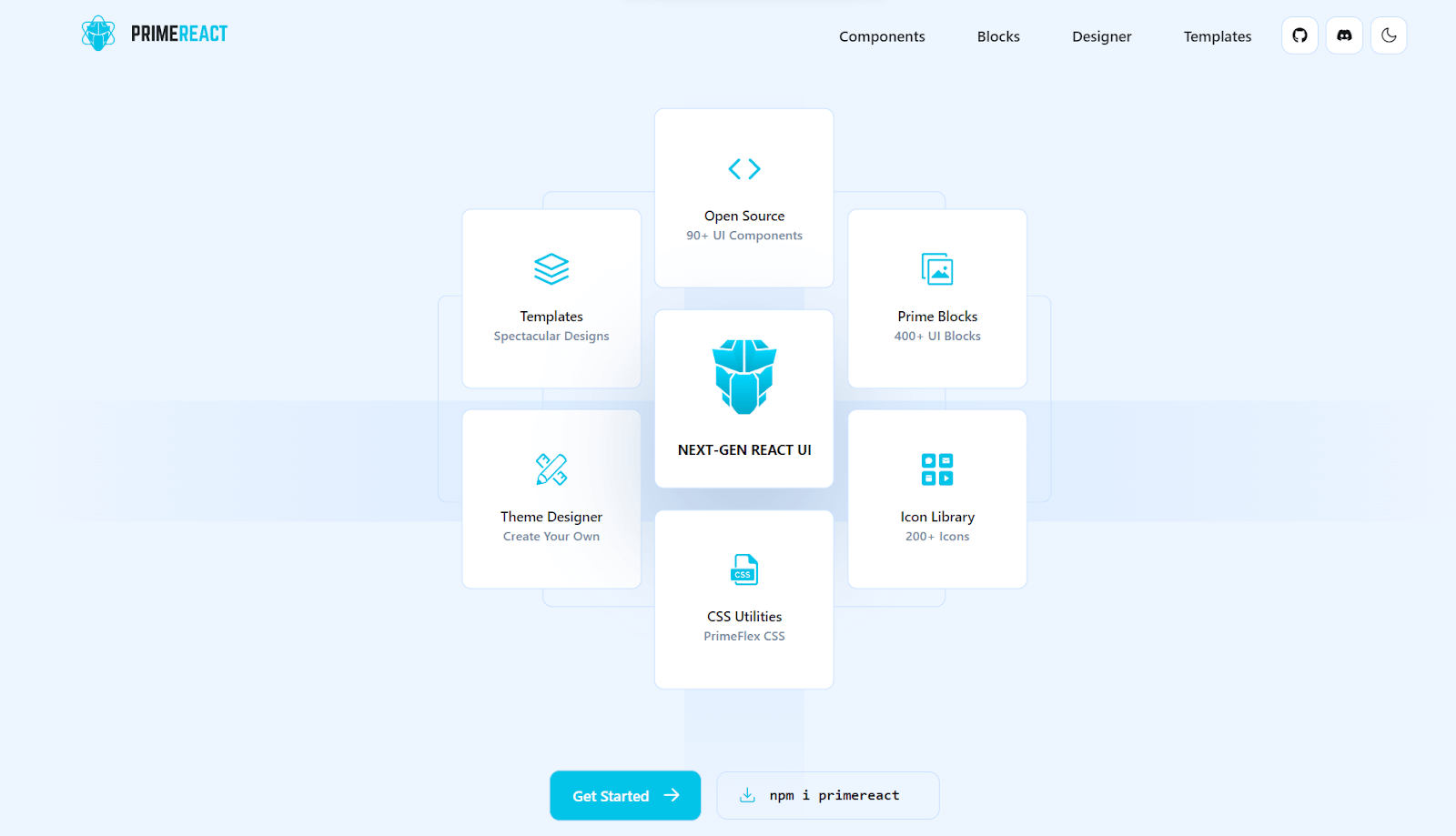Click the Get Started button
Image resolution: width=1456 pixels, height=836 pixels.
624,794
